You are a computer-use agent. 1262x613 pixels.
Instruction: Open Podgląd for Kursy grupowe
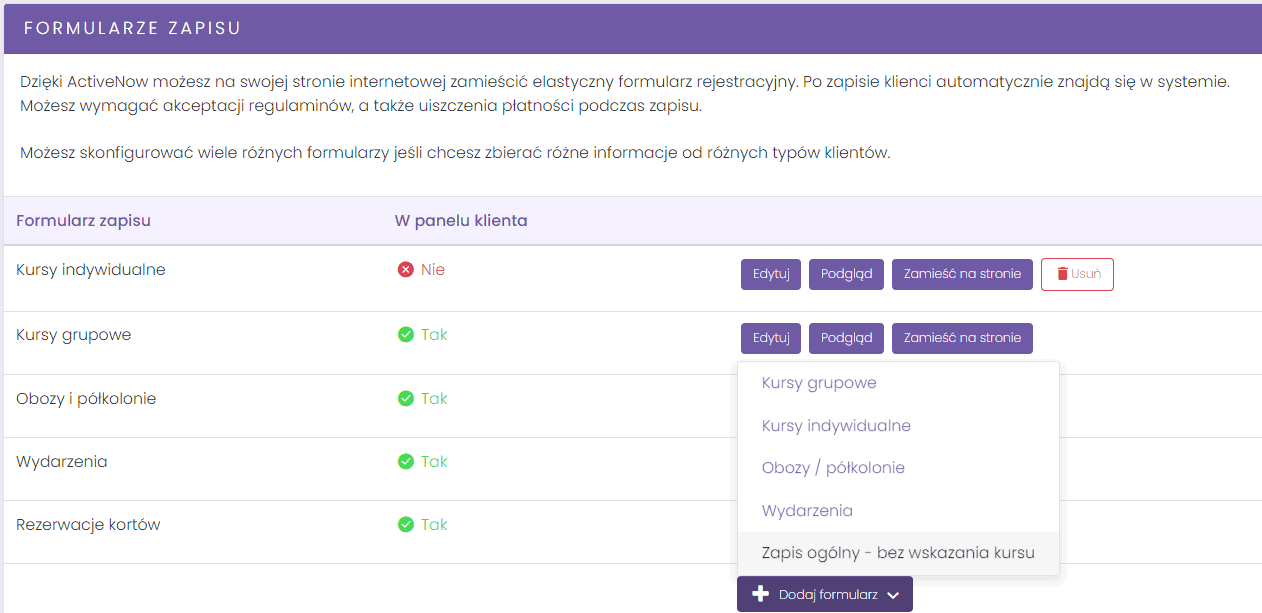pos(846,338)
